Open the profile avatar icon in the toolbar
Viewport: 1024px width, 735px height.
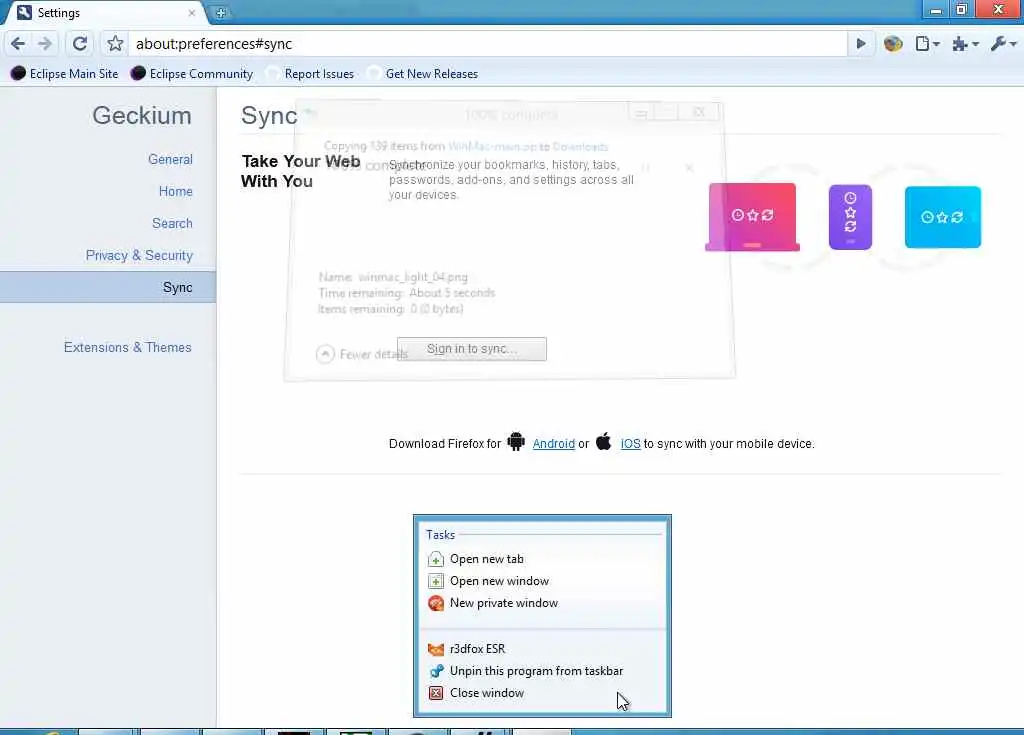point(893,44)
